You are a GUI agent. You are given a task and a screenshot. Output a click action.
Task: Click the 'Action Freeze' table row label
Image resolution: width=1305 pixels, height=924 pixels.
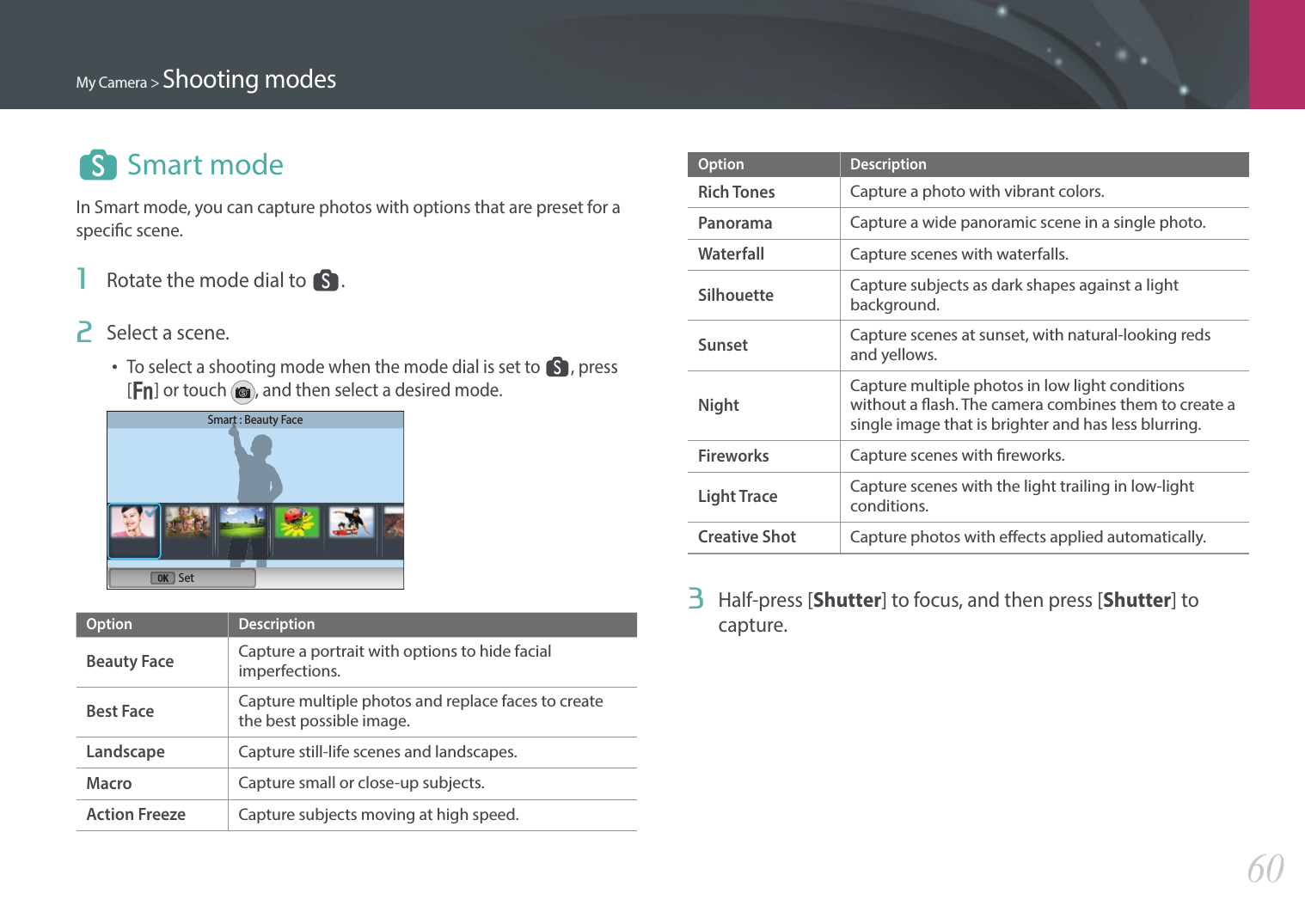[136, 815]
